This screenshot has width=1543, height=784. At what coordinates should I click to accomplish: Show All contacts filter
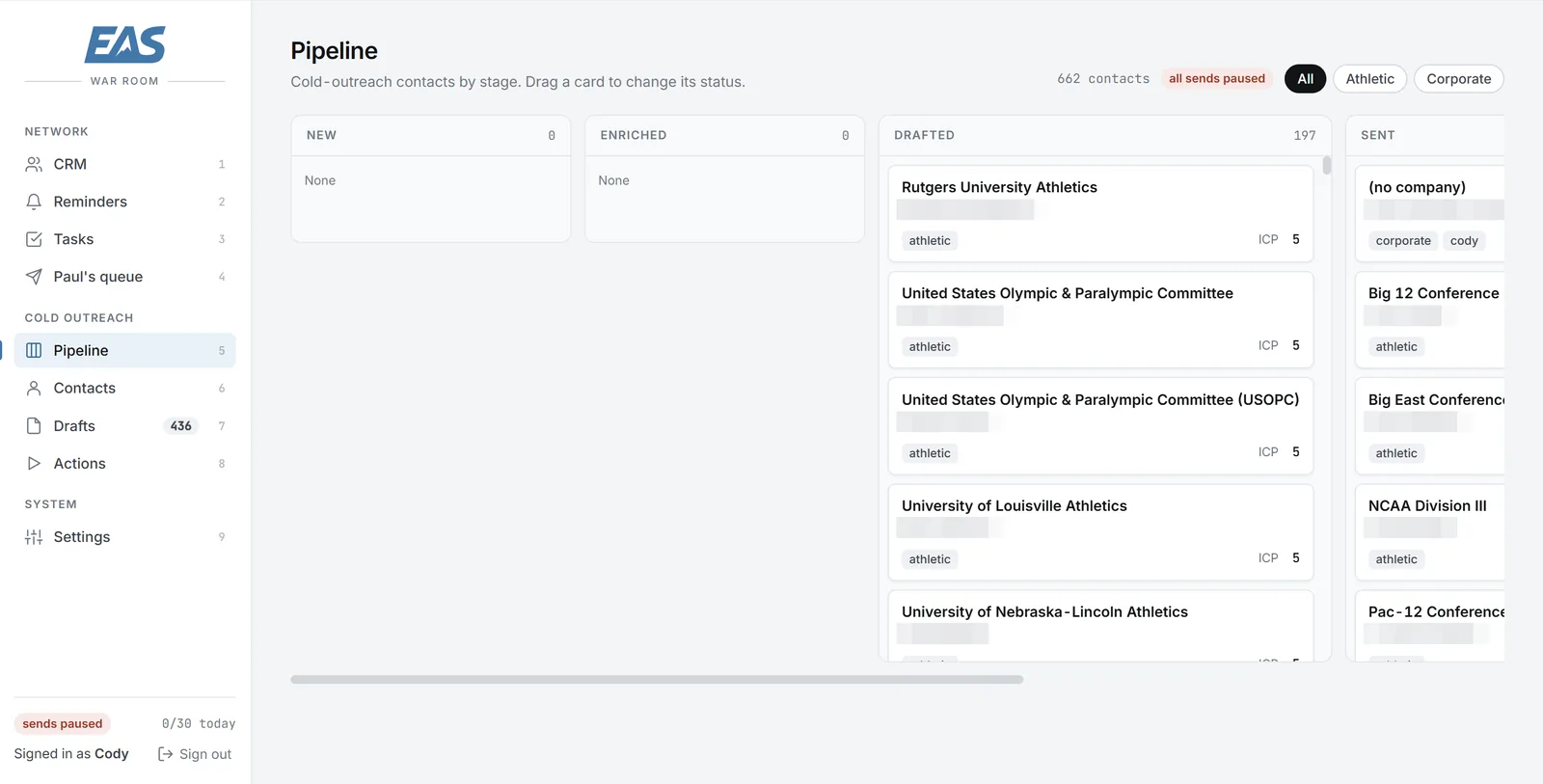[x=1305, y=79]
